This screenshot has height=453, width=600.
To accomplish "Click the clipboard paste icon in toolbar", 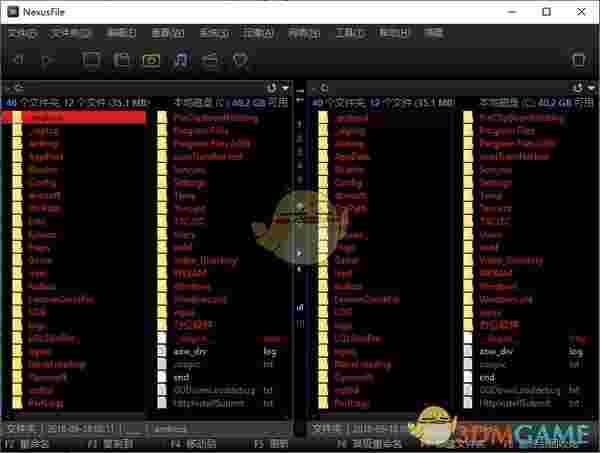I will [x=122, y=60].
